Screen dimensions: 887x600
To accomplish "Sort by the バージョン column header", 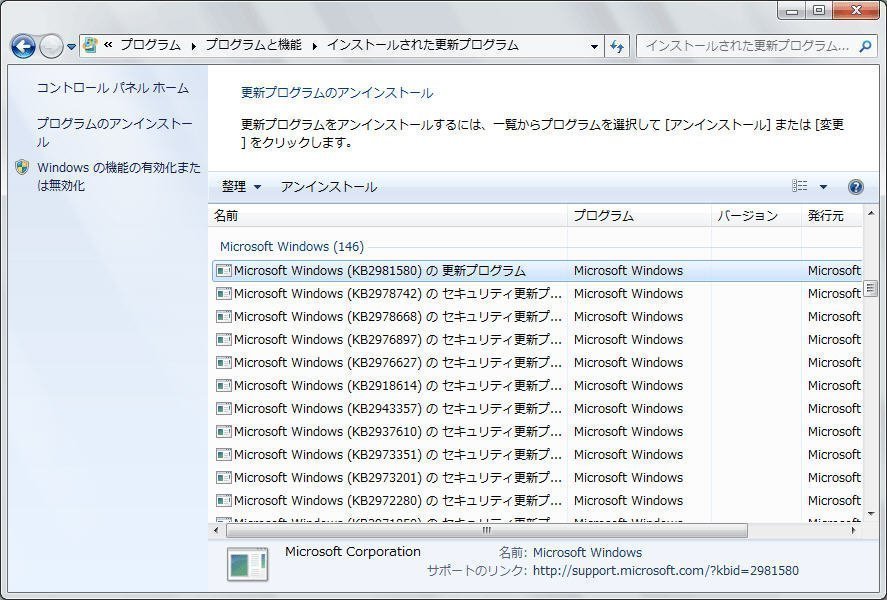I will pos(756,215).
